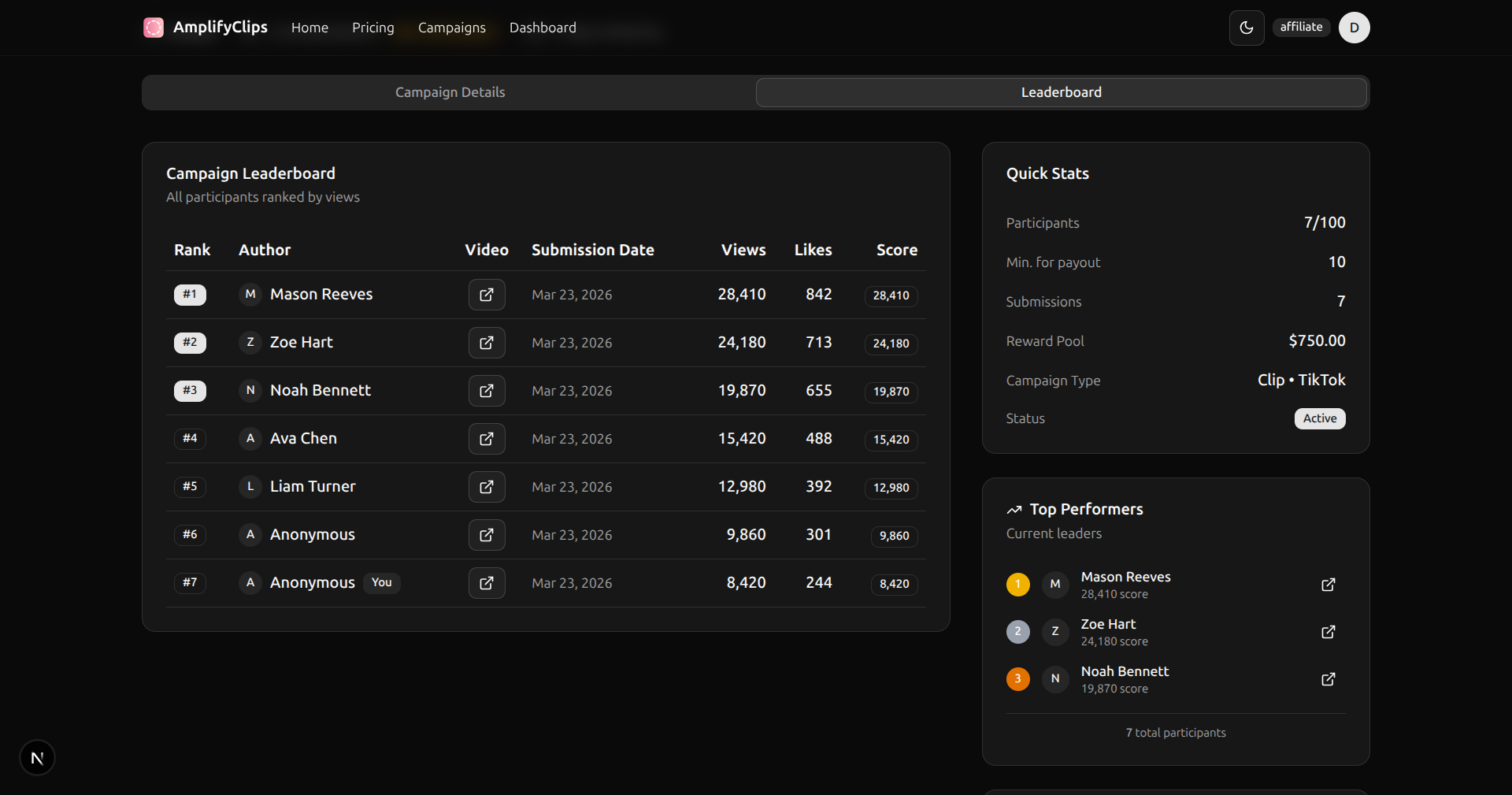
Task: Click the Quick Stats heading
Action: (1047, 173)
